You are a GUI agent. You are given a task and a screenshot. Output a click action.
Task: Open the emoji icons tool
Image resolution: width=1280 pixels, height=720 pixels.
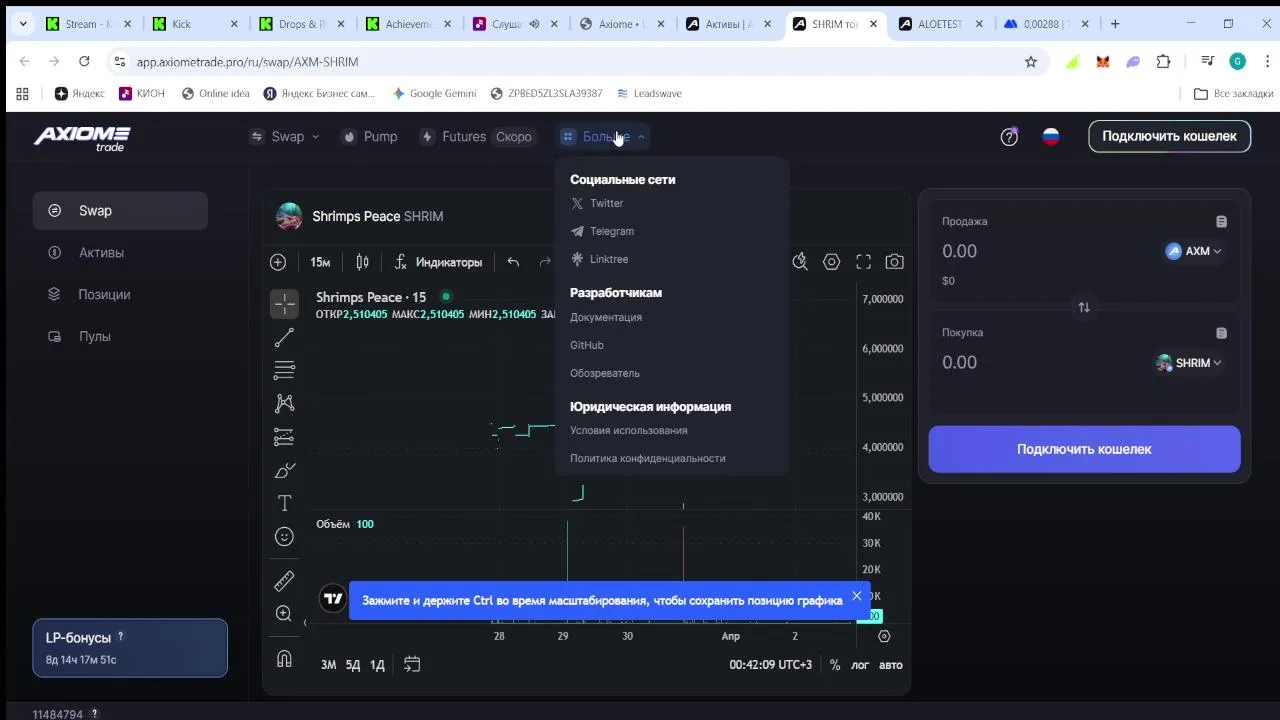coord(284,537)
